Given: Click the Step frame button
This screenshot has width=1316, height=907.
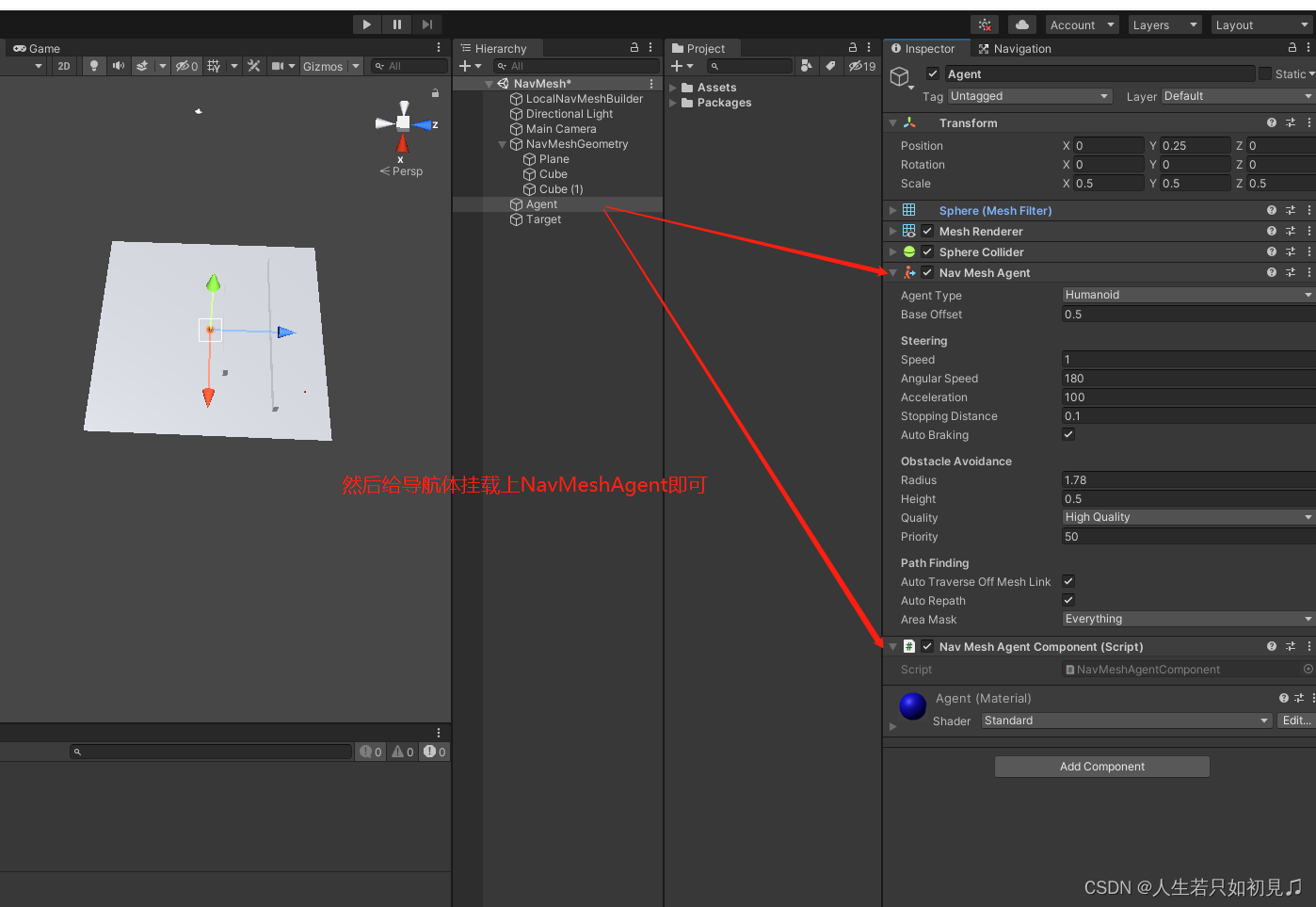Looking at the screenshot, I should coord(426,24).
